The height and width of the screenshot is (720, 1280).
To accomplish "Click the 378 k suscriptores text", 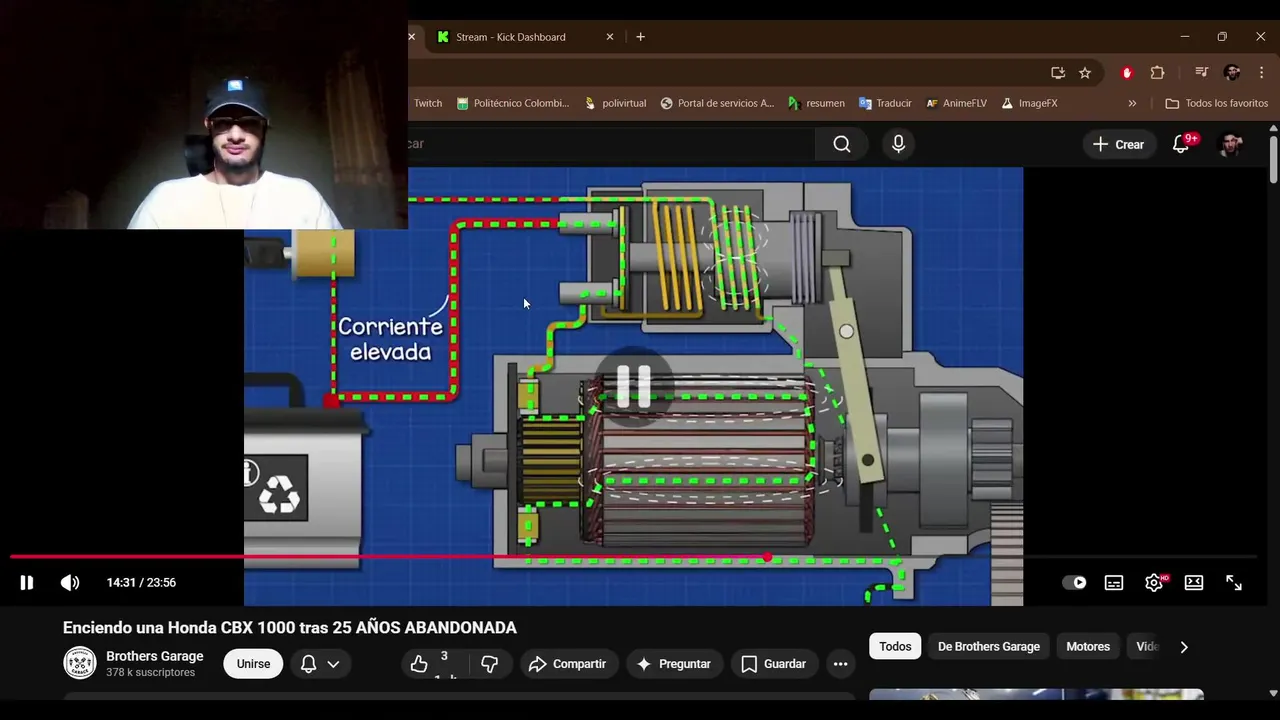I will pyautogui.click(x=150, y=673).
